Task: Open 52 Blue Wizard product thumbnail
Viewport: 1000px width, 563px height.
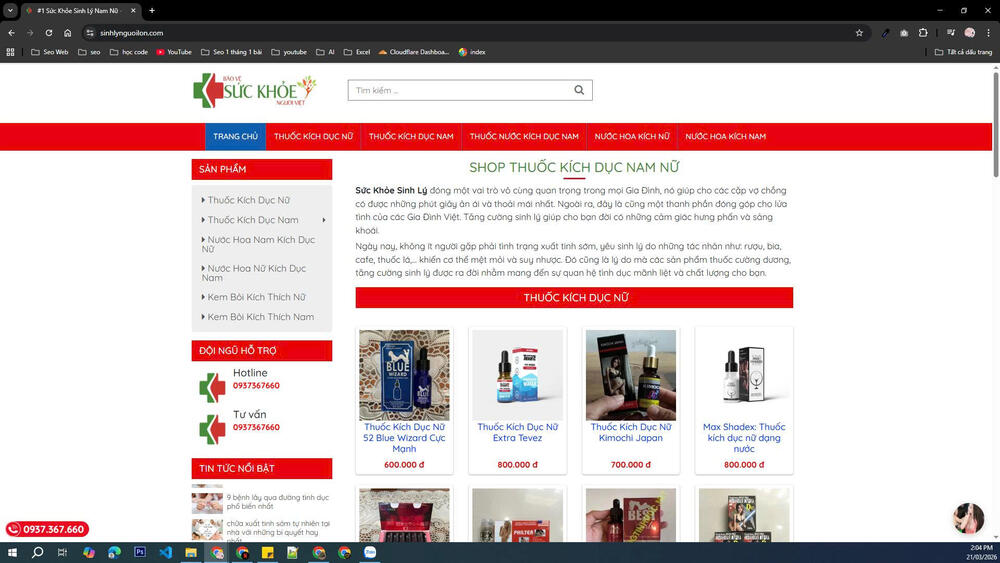Action: 404,375
